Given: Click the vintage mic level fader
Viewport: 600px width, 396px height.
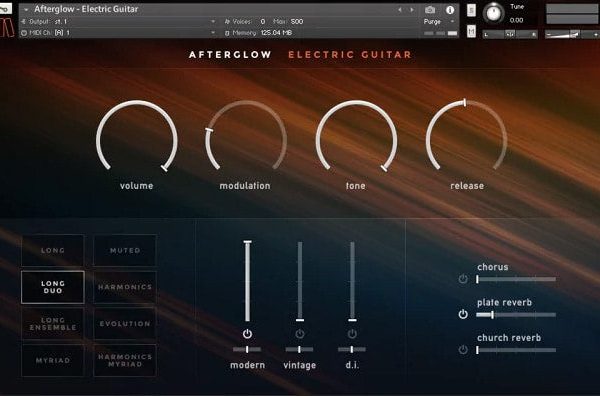Looking at the screenshot, I should [x=300, y=281].
